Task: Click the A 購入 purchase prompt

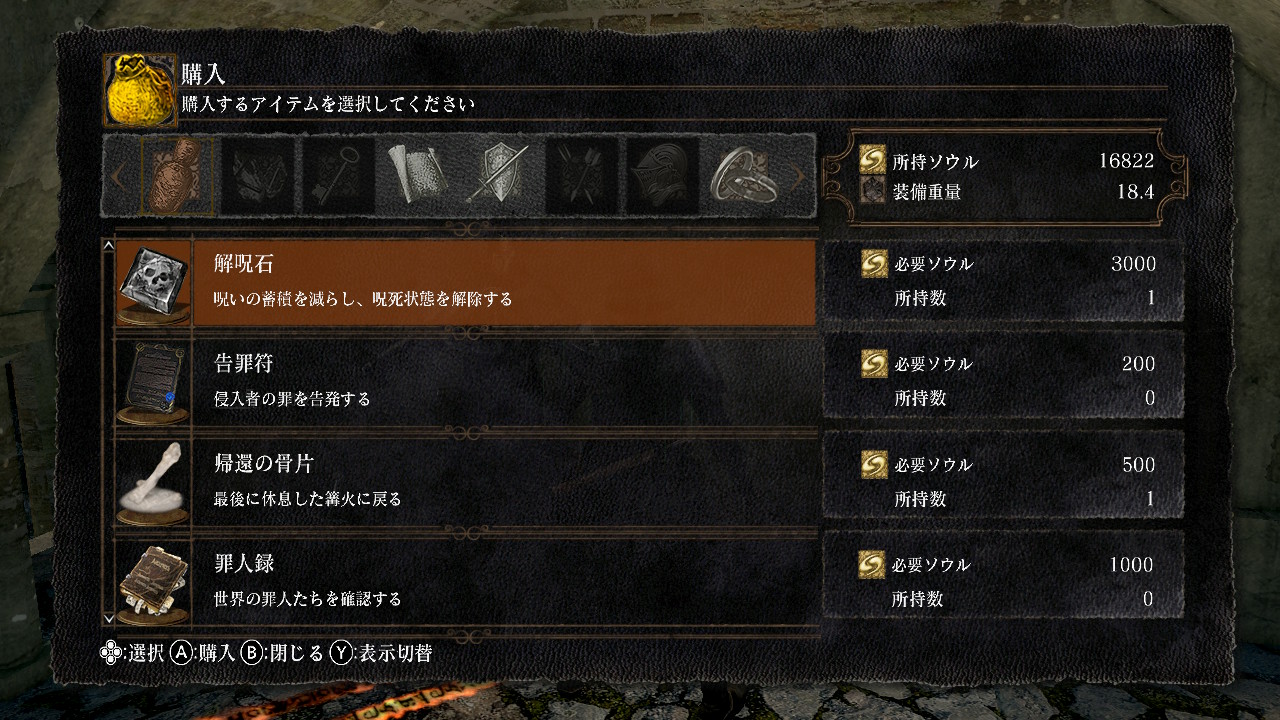Action: click(203, 653)
